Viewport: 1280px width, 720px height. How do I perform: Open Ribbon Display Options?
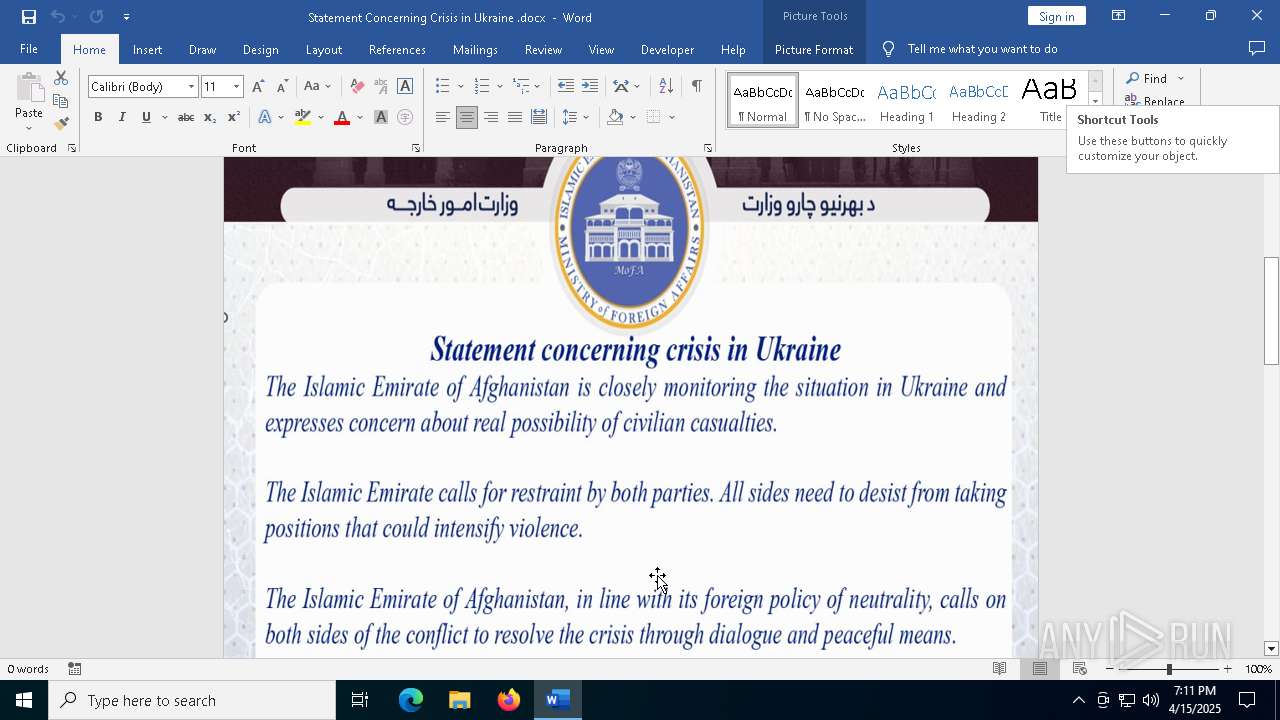[x=1119, y=16]
